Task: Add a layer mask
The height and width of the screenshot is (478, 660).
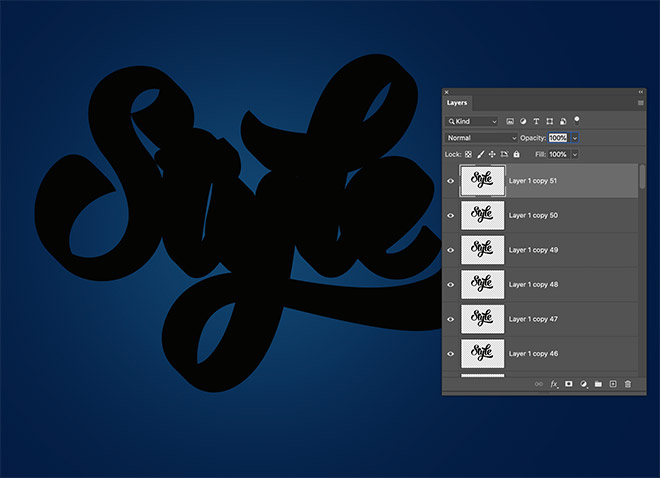Action: coord(569,384)
